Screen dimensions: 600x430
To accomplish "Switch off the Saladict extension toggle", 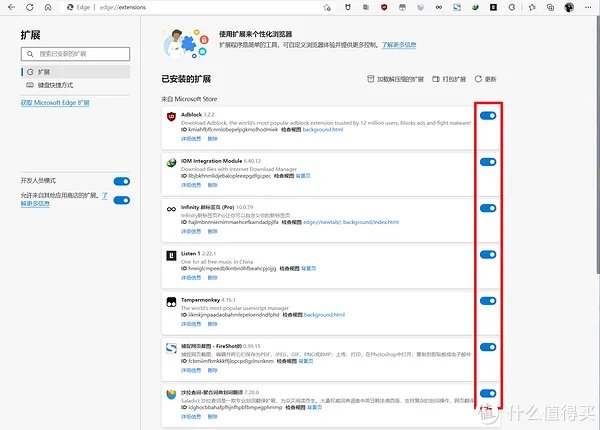I will [x=488, y=393].
